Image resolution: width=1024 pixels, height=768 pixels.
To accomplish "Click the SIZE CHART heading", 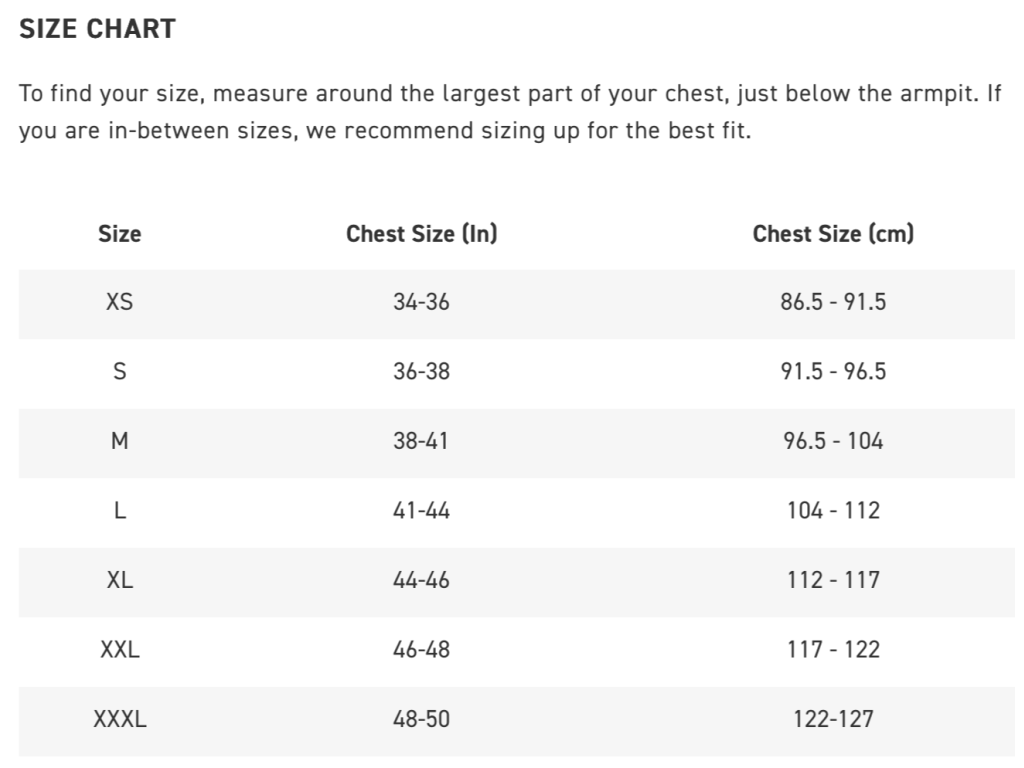I will [97, 29].
